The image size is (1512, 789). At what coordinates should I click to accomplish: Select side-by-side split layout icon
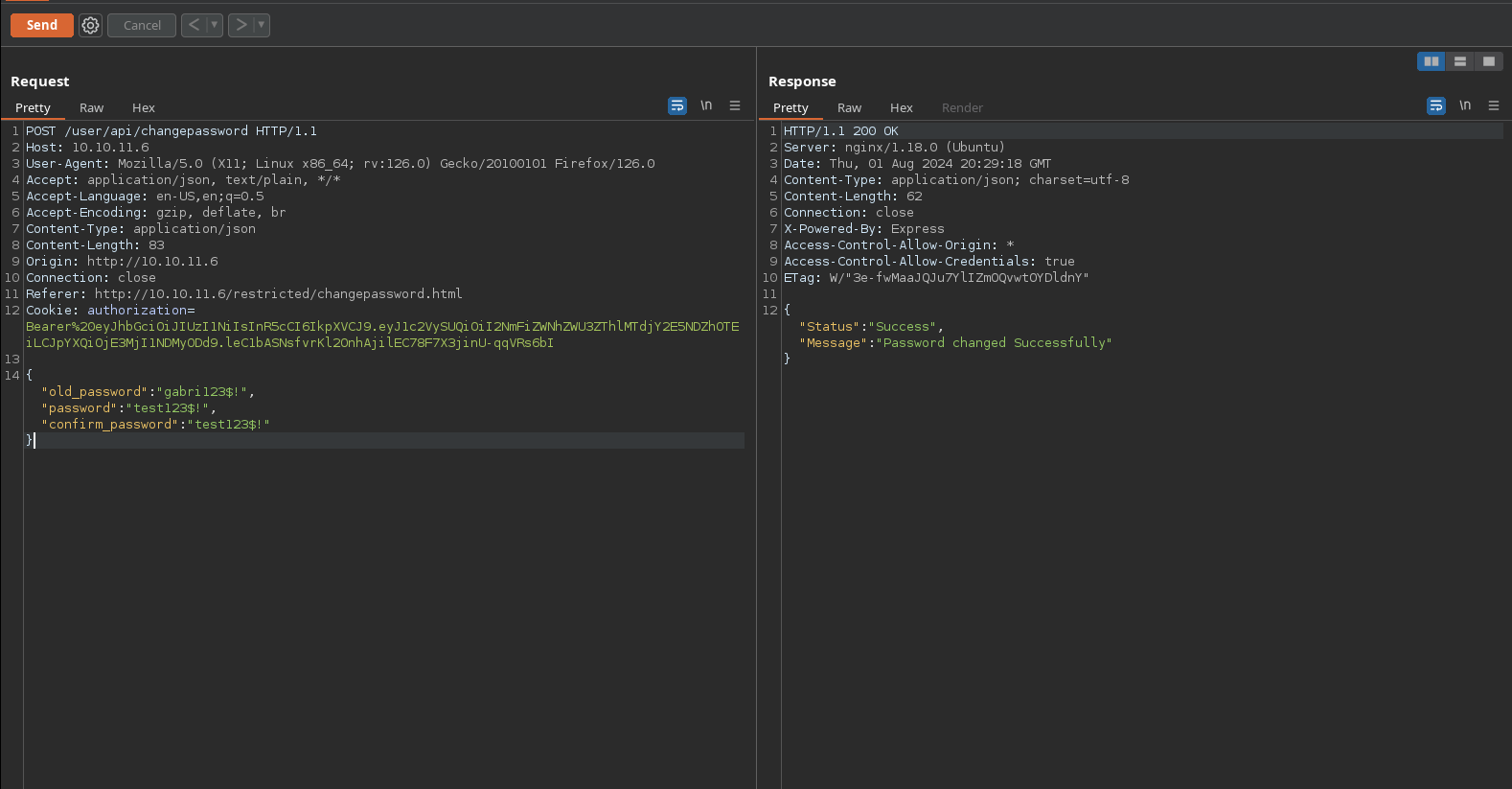point(1432,61)
